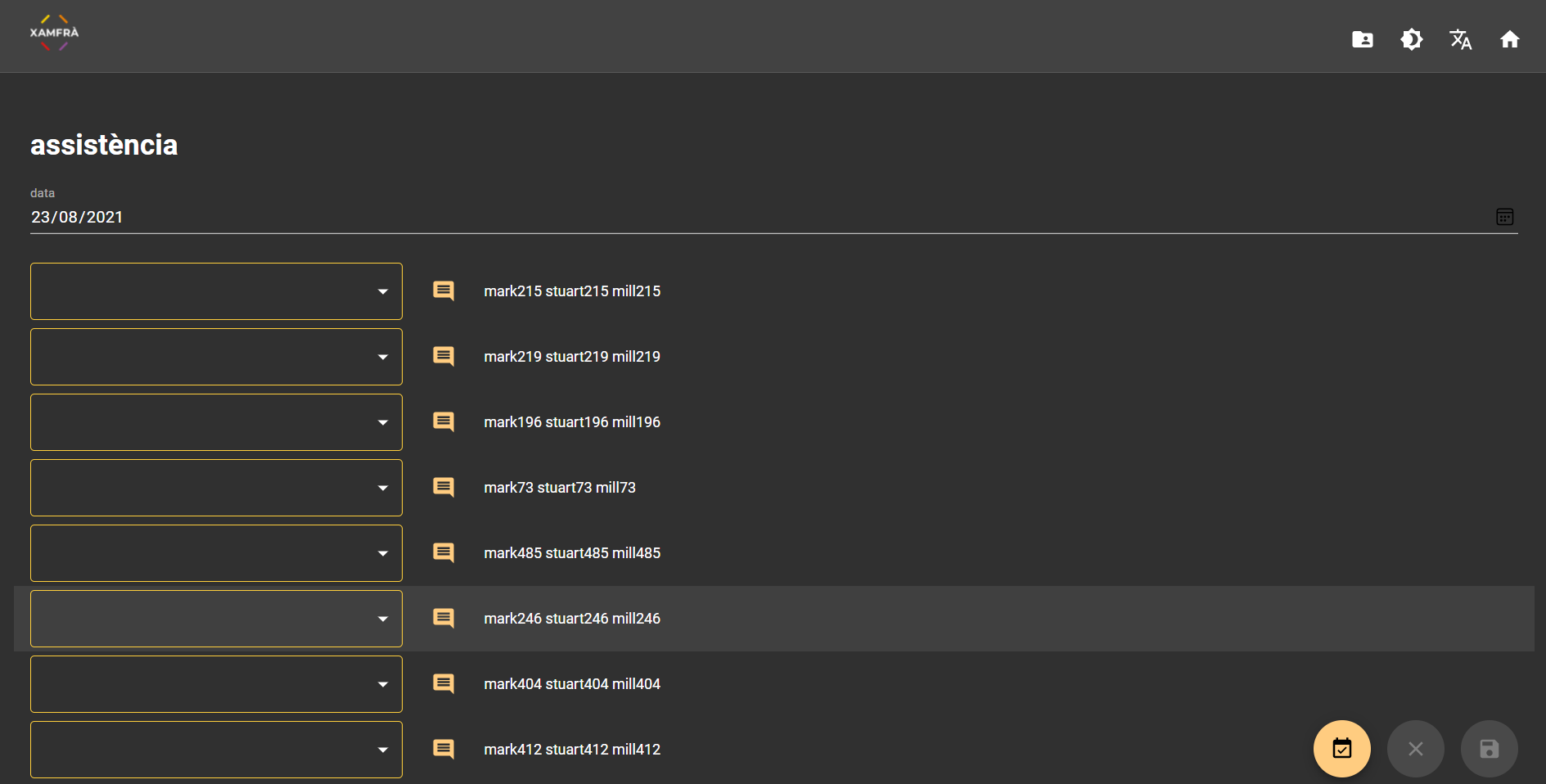
Task: Click the assistència page heading
Action: point(104,145)
